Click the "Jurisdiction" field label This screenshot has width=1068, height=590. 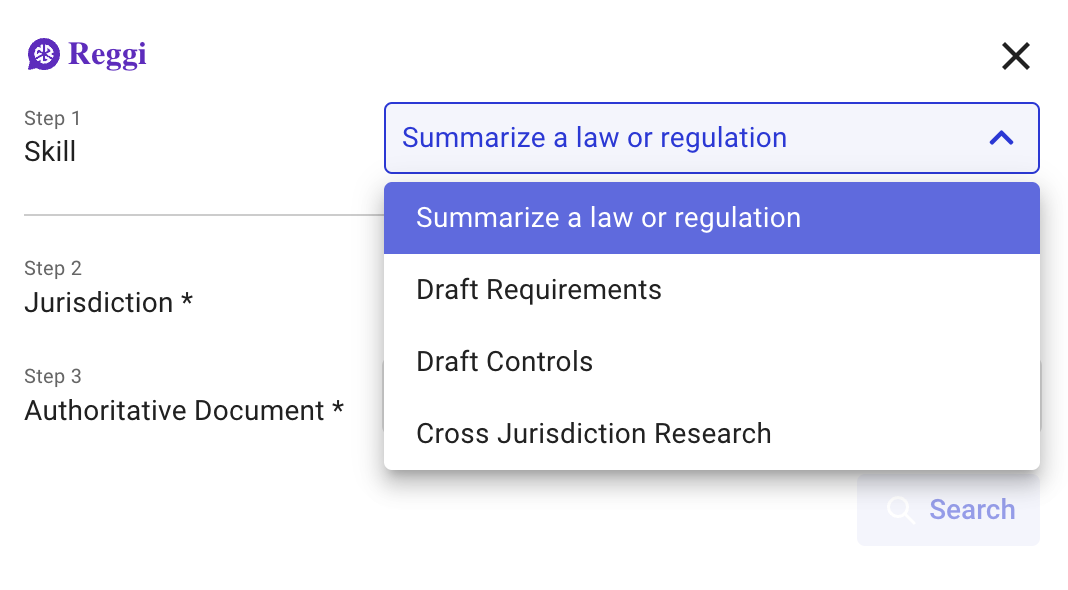tap(98, 303)
